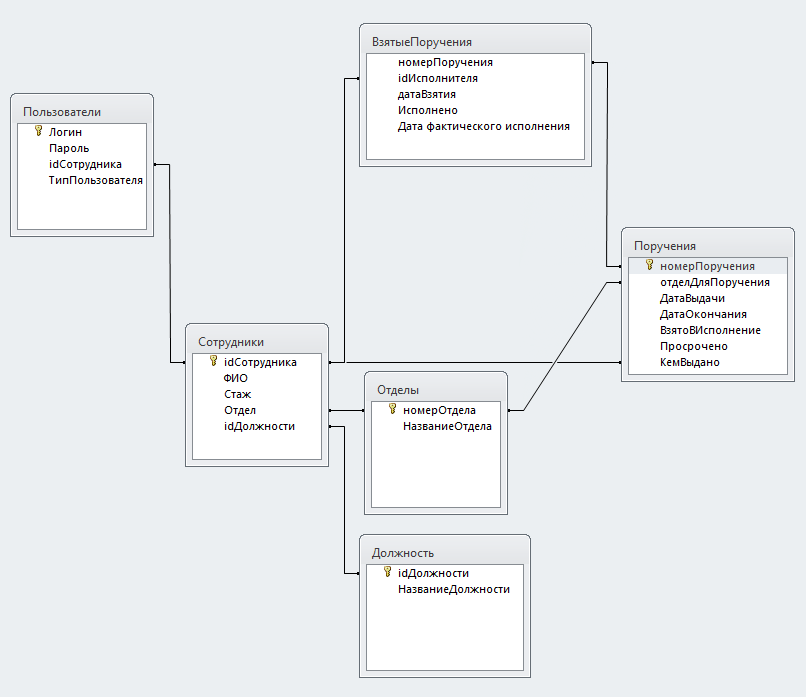The width and height of the screenshot is (806, 697).
Task: Select the ДатаВыдачи field
Action: point(692,298)
